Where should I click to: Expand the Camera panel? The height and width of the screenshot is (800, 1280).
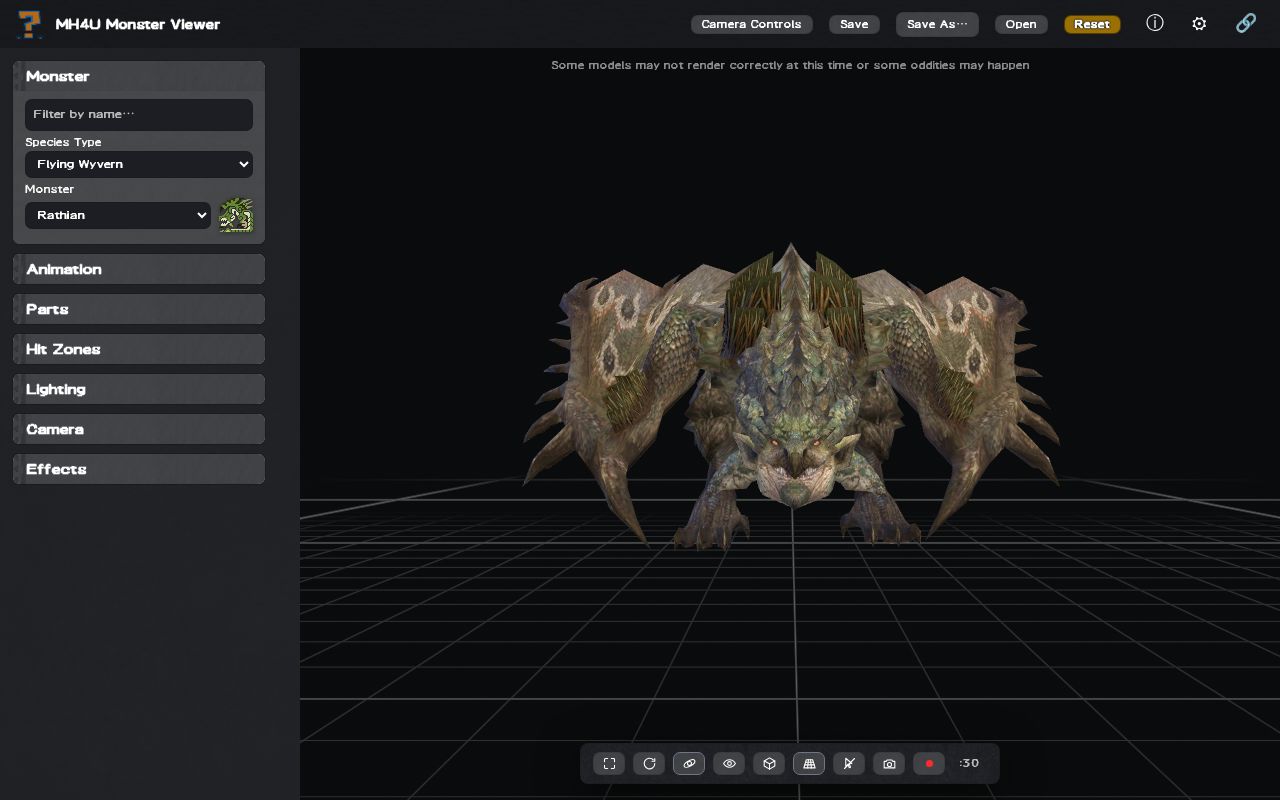pos(139,429)
